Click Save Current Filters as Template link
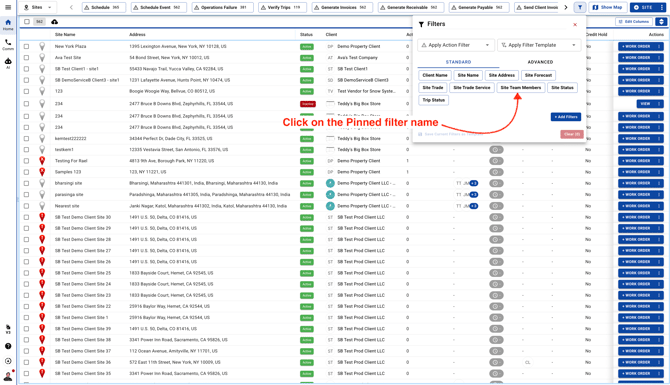Image resolution: width=670 pixels, height=385 pixels. pos(451,134)
